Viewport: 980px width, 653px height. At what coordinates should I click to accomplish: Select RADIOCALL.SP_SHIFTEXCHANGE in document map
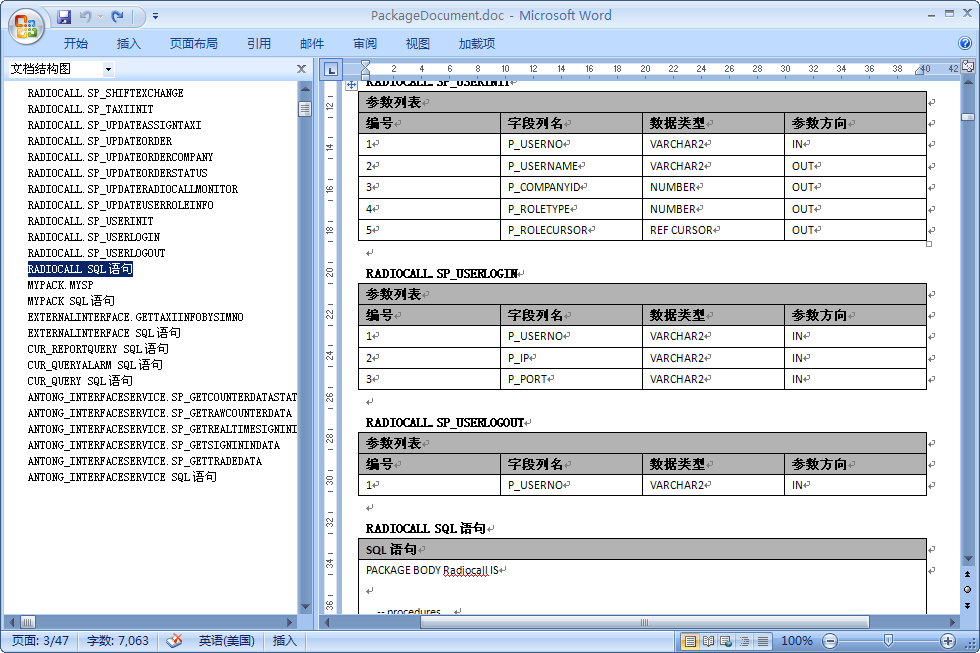pyautogui.click(x=106, y=93)
